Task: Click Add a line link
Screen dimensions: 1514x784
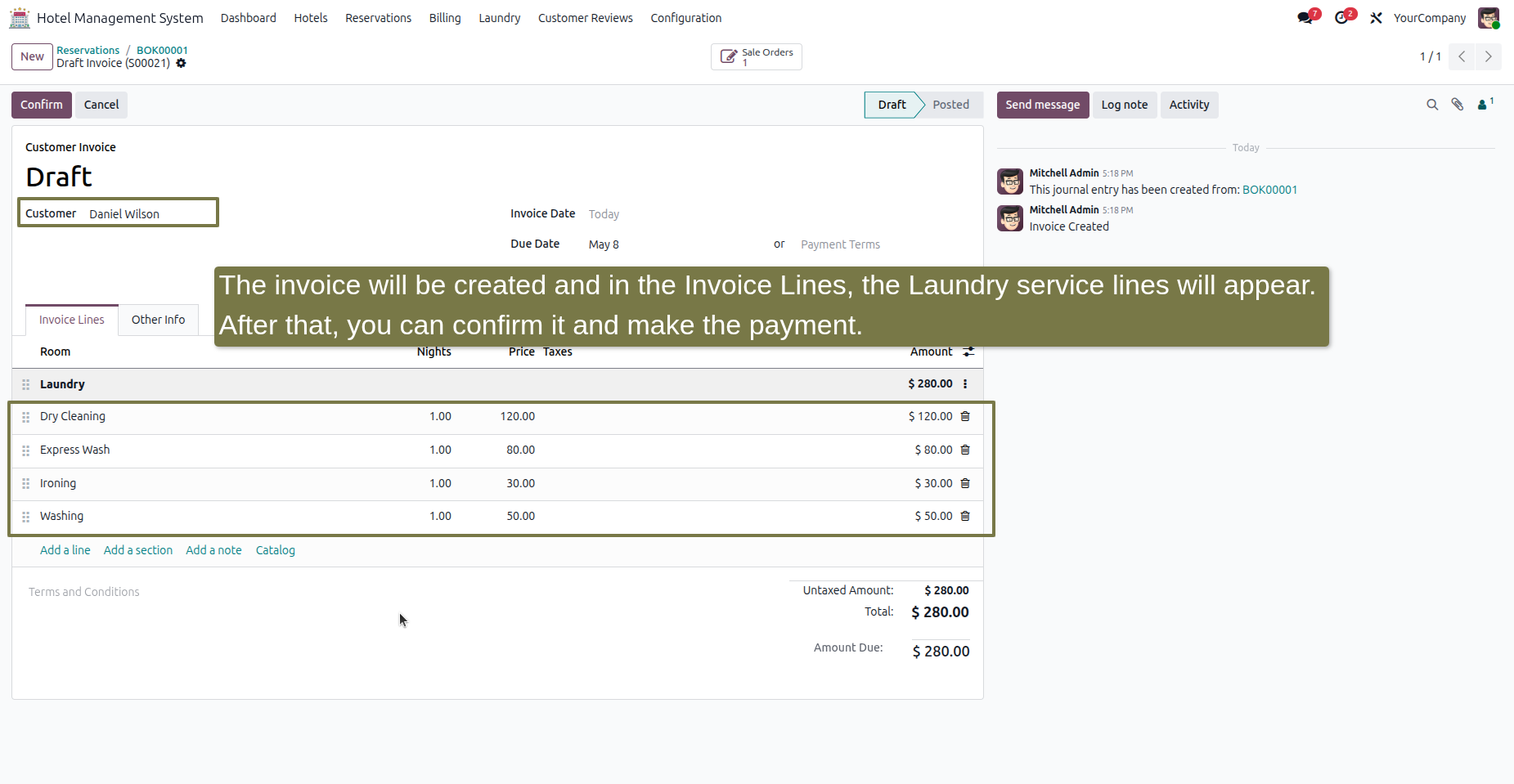Action: coord(65,550)
